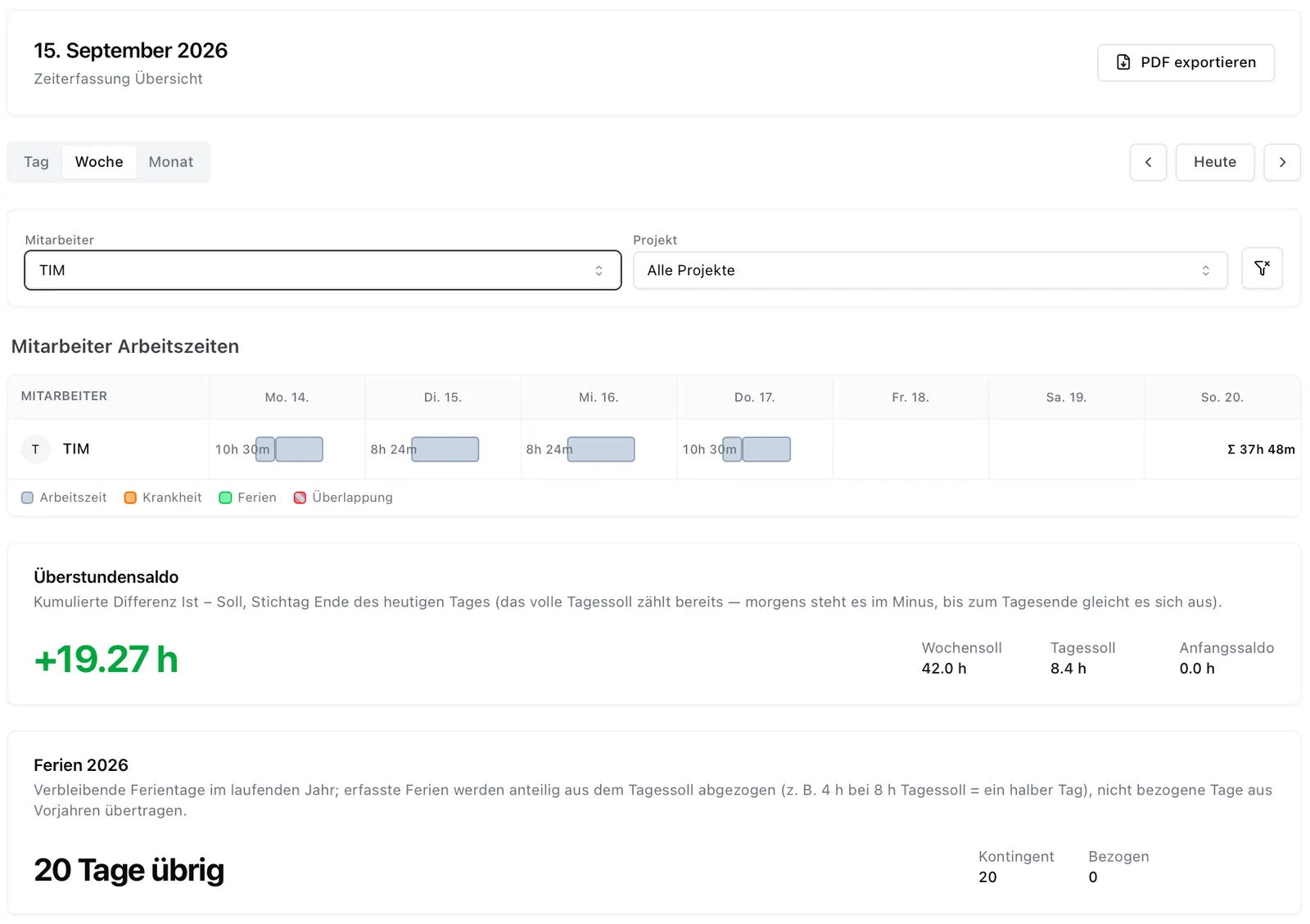Click the red Überlappung legend swatch
Viewport: 1310px width, 924px height.
coord(300,498)
